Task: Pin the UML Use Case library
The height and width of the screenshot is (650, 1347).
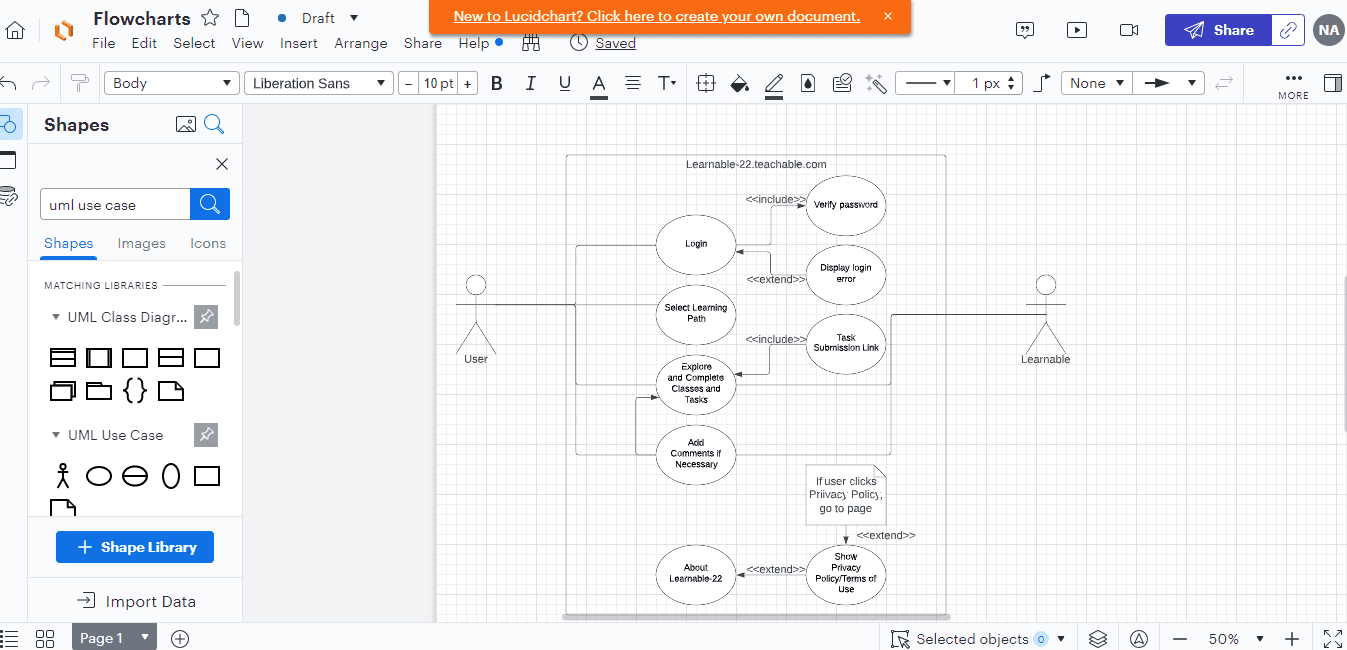Action: pyautogui.click(x=206, y=435)
